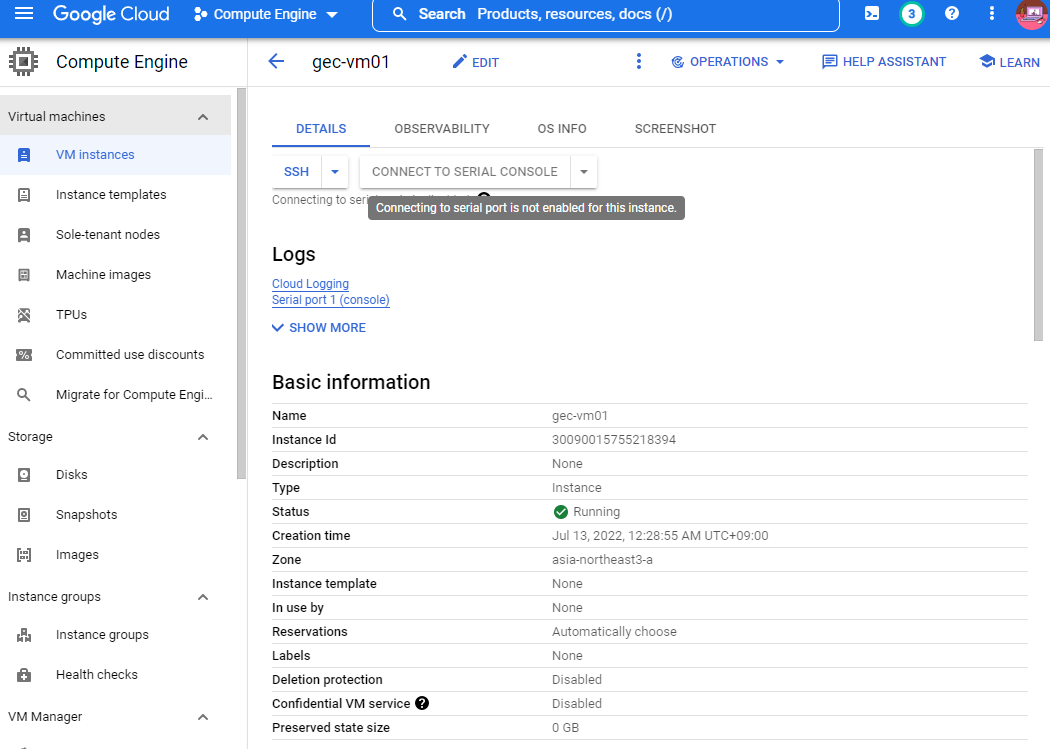Select Instance Id value 30090015755218394

coord(613,440)
